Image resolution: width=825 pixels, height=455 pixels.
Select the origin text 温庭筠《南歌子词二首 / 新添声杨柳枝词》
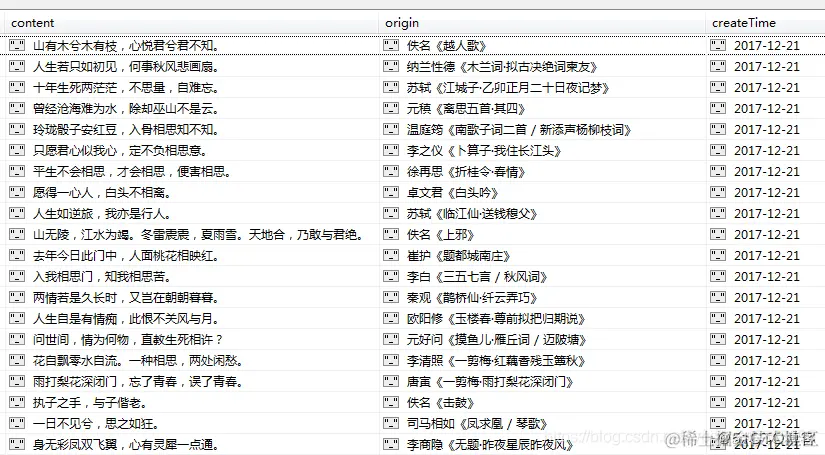tap(519, 130)
